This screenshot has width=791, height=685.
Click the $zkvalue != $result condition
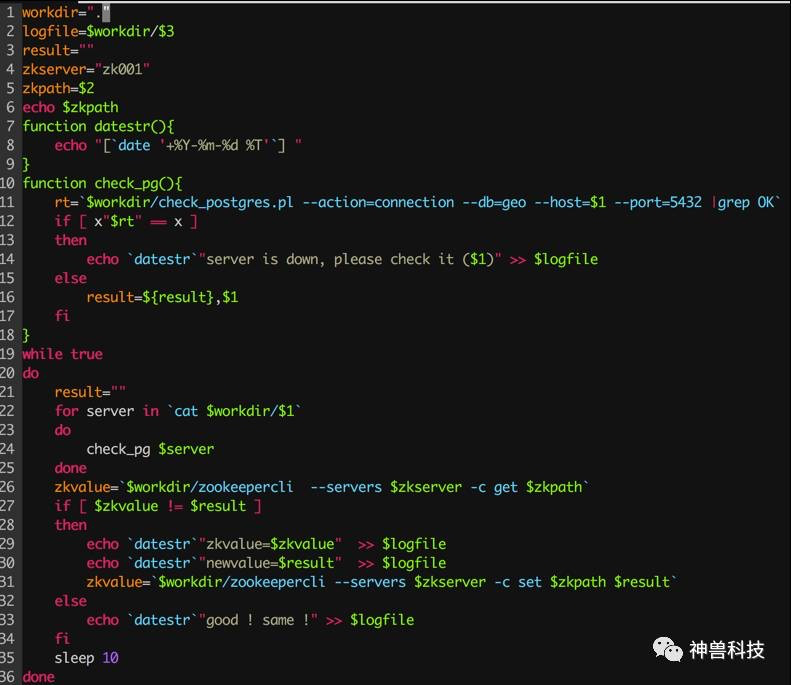170,506
